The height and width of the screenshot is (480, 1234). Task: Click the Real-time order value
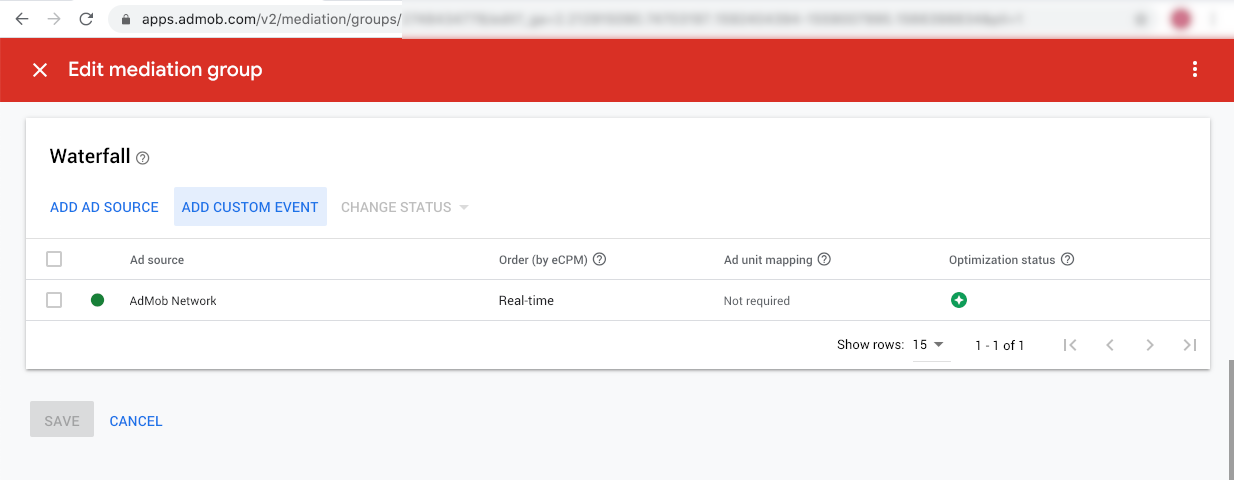pos(526,301)
